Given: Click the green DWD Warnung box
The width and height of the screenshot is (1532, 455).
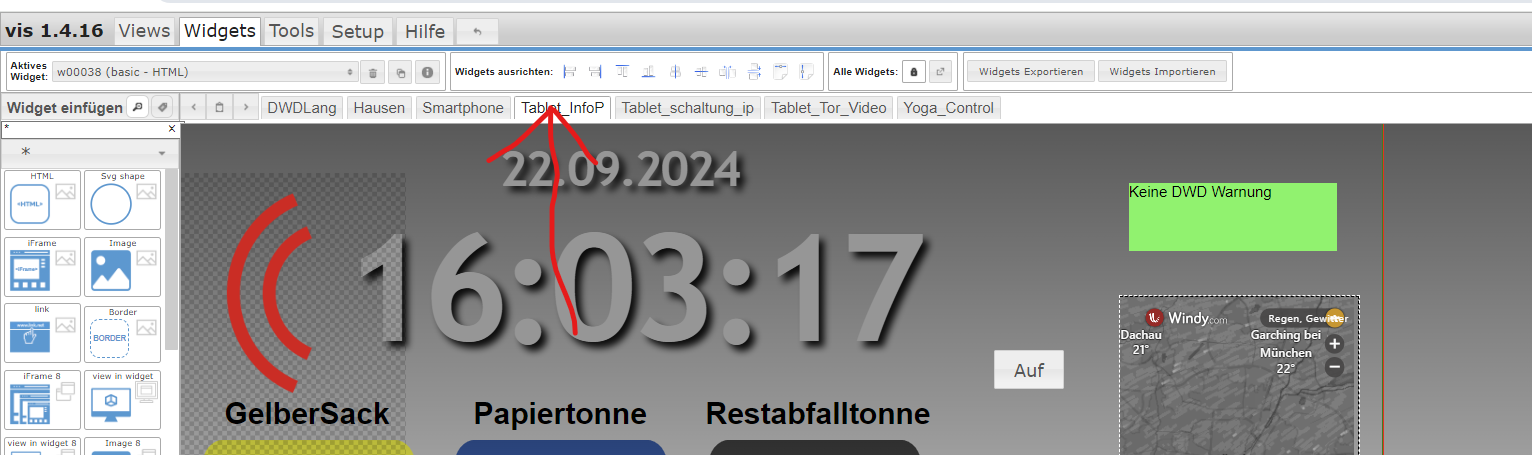Looking at the screenshot, I should coord(1232,217).
